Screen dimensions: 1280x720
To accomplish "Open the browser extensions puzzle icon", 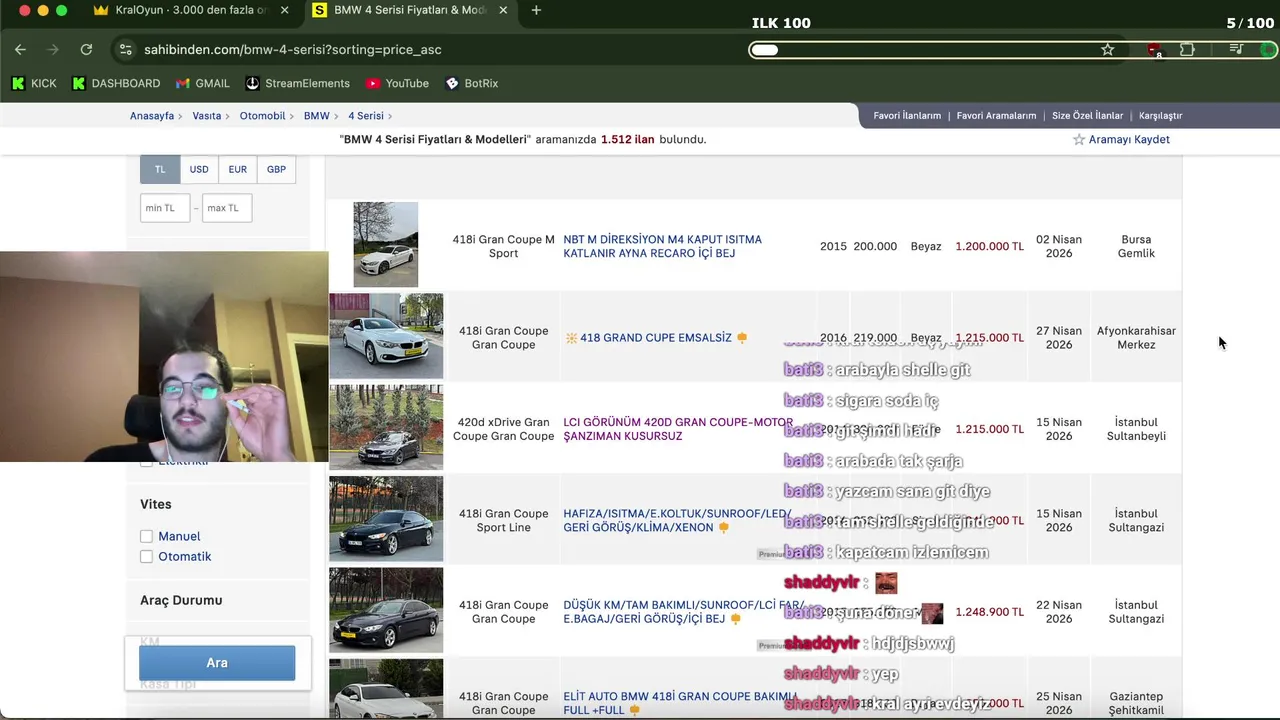I will [1187, 49].
